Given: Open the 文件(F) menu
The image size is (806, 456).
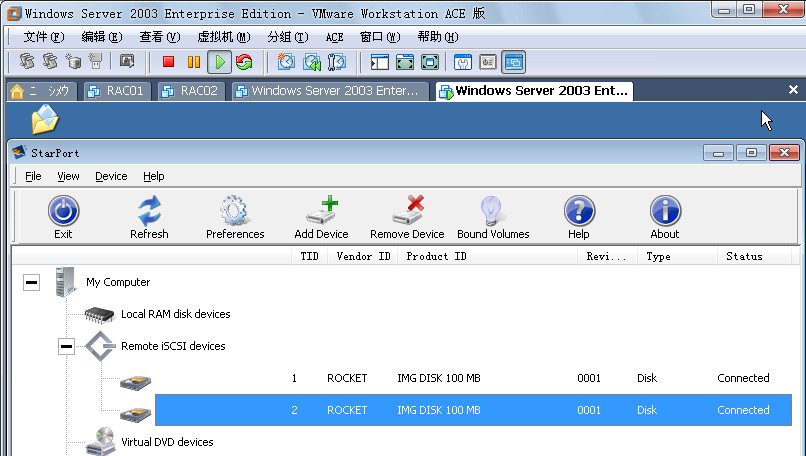Looking at the screenshot, I should click(x=44, y=37).
